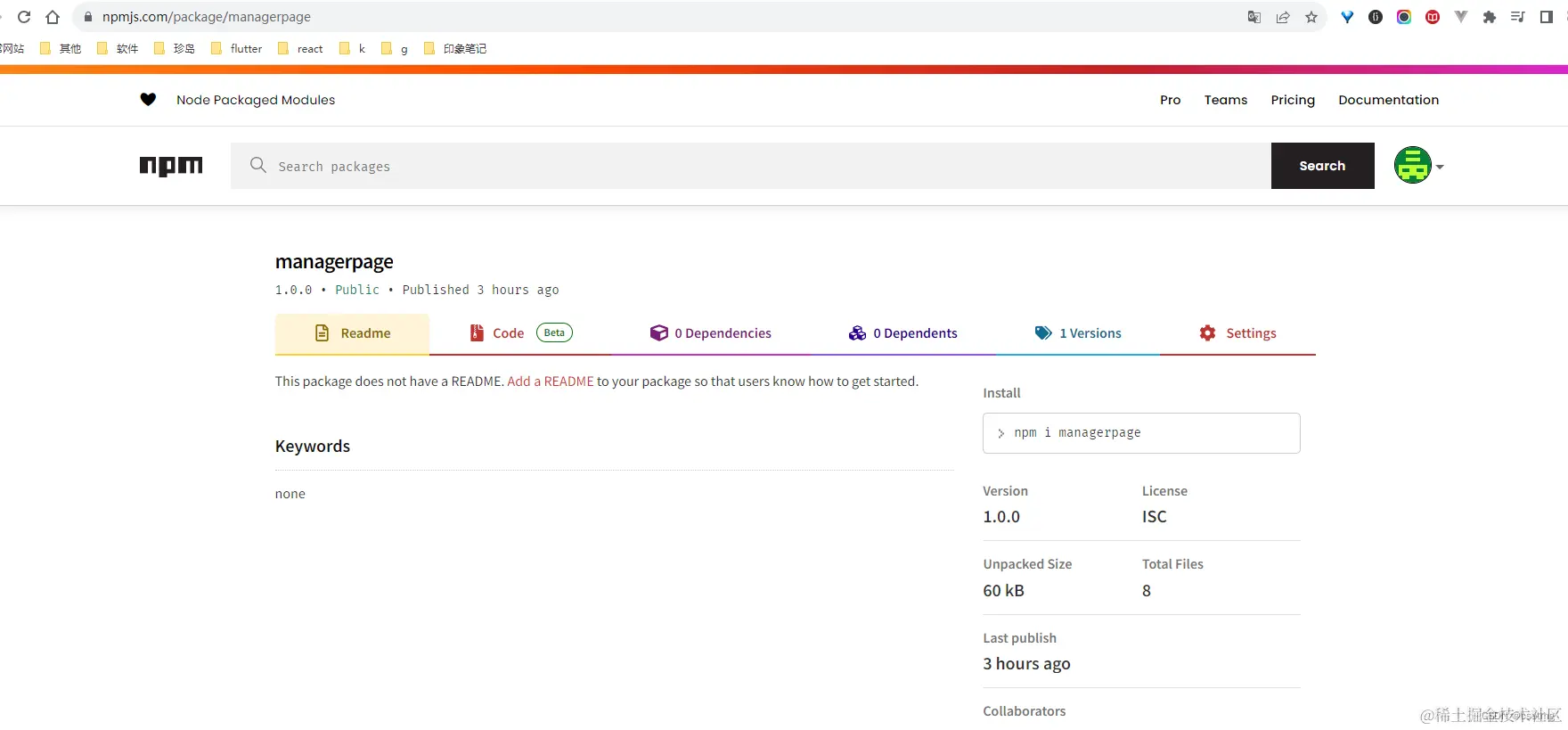Open the Pro link in header

1170,100
